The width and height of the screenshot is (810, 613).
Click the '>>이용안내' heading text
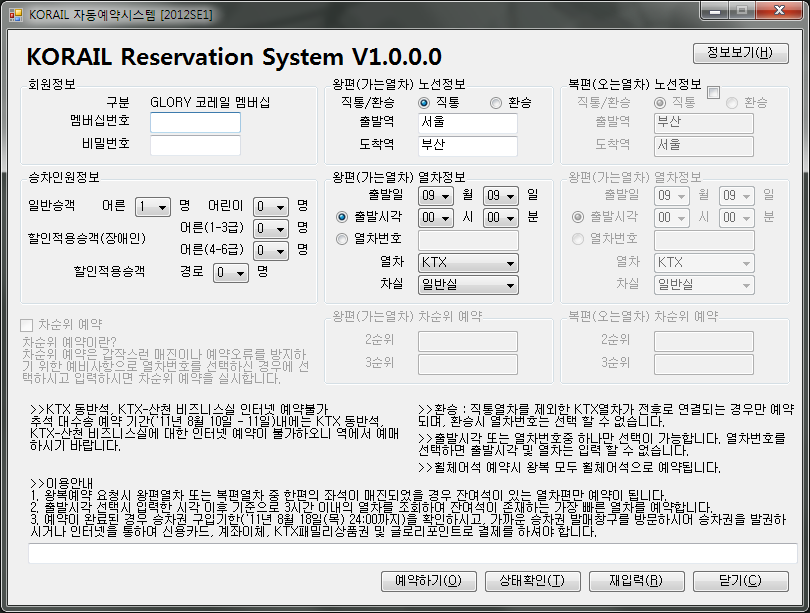coord(61,483)
